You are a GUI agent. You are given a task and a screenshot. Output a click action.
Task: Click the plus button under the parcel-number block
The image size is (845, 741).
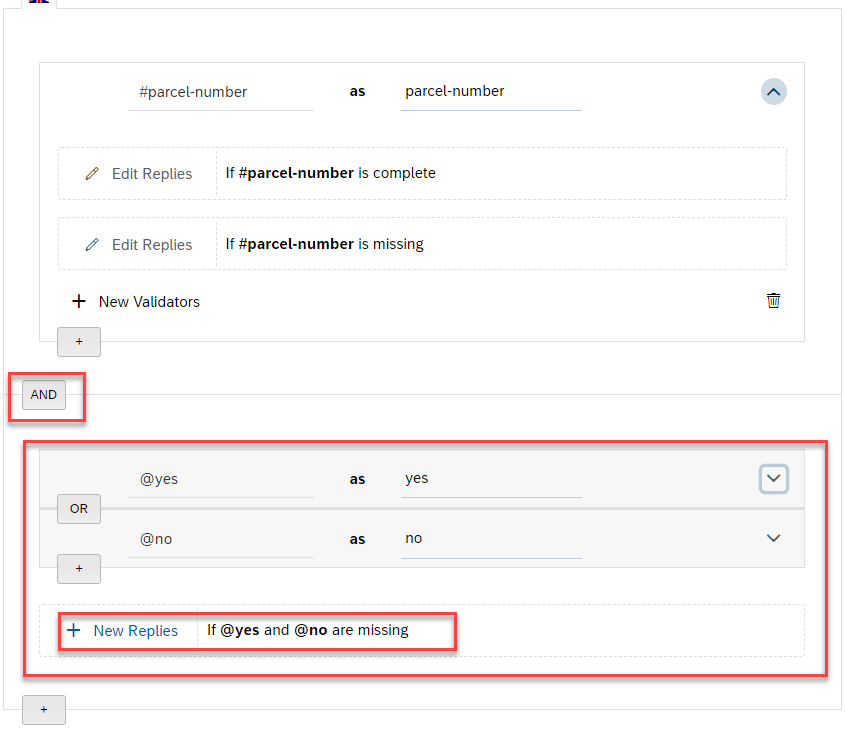(x=79, y=342)
